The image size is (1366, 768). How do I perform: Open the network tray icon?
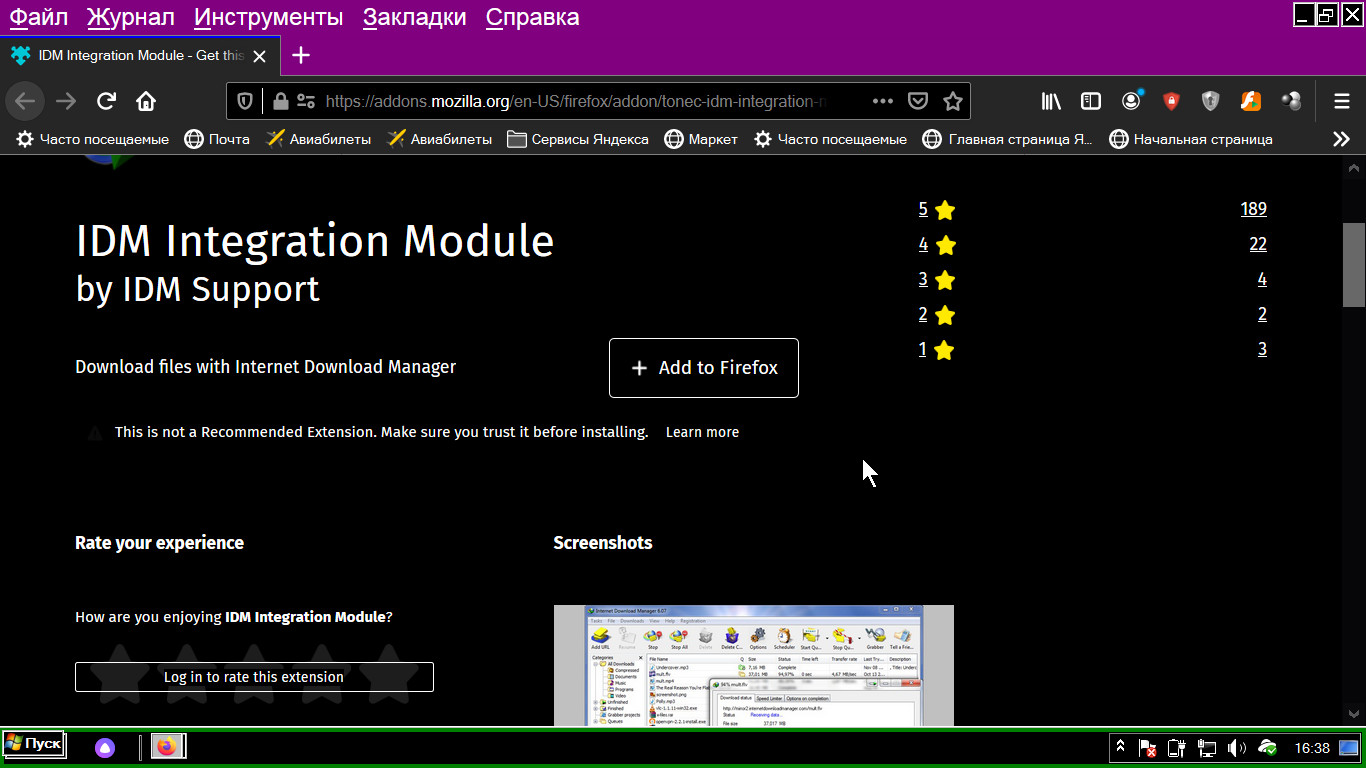pos(1207,747)
